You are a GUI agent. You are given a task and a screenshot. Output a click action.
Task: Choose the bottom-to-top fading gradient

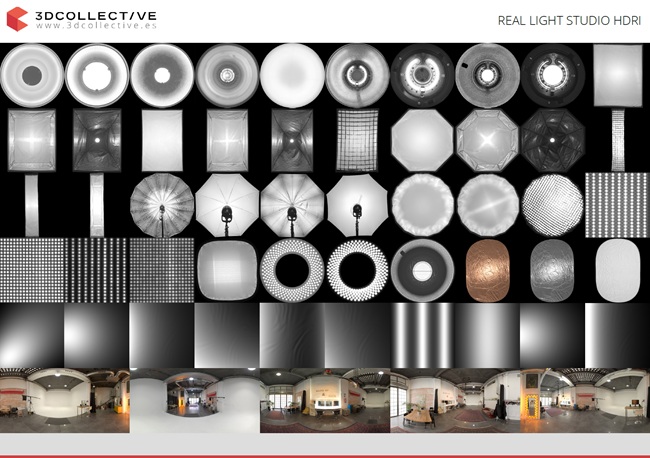click(227, 335)
